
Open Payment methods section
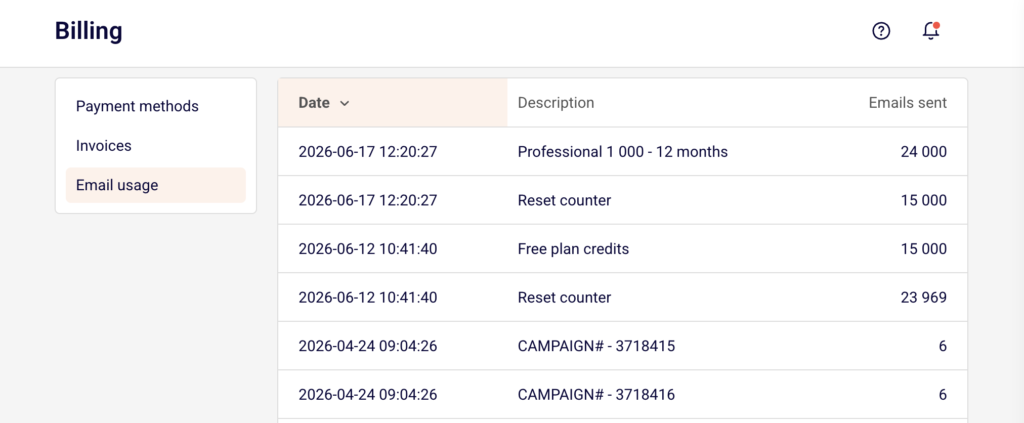tap(137, 106)
